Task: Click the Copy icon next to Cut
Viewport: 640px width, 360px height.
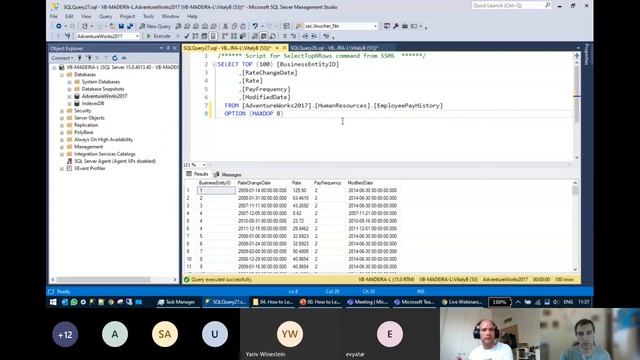Action: [234, 26]
